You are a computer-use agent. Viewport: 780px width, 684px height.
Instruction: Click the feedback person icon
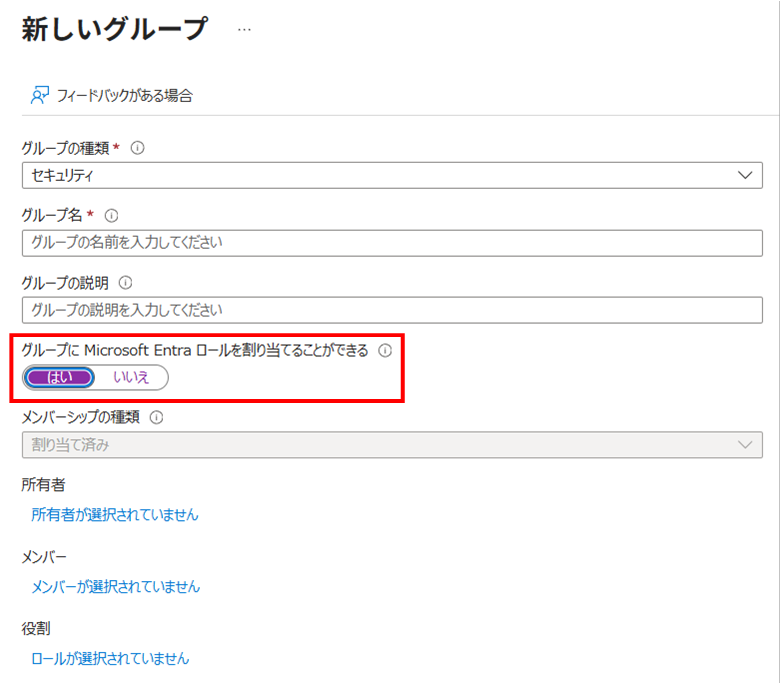click(39, 95)
